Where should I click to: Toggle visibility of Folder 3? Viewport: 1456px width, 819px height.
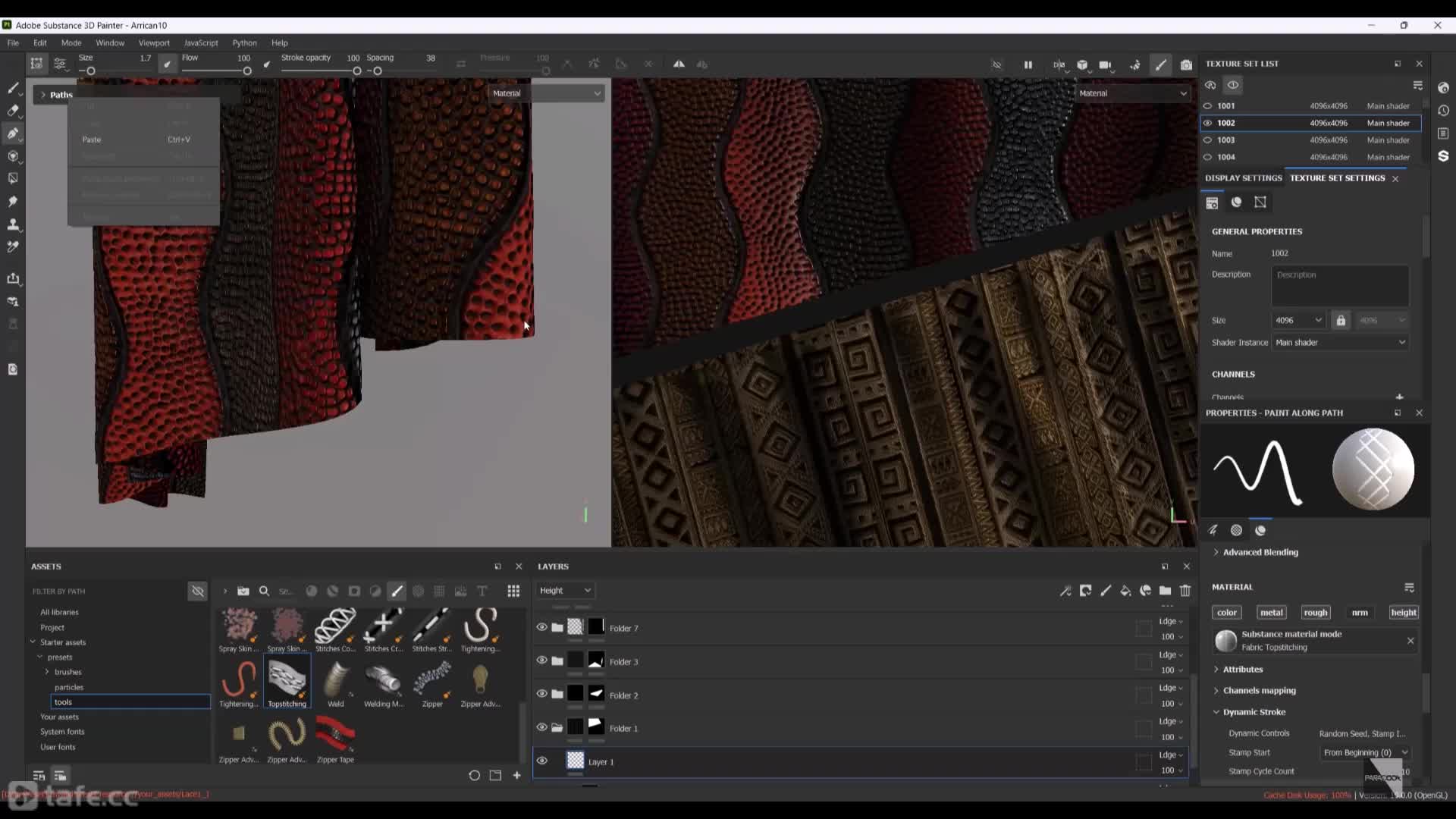pyautogui.click(x=541, y=661)
